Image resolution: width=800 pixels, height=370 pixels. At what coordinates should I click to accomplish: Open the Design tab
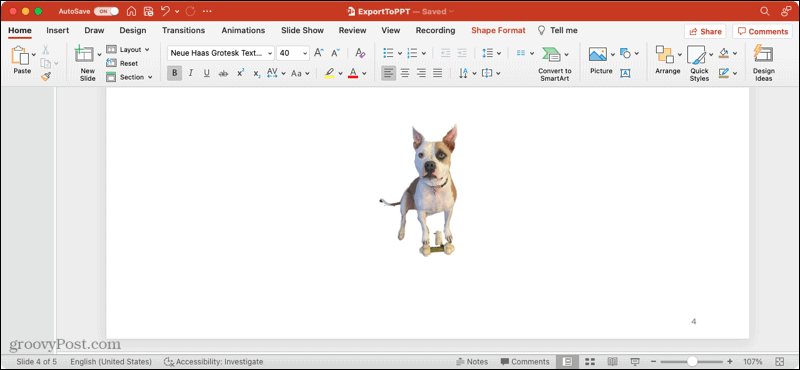pos(133,31)
